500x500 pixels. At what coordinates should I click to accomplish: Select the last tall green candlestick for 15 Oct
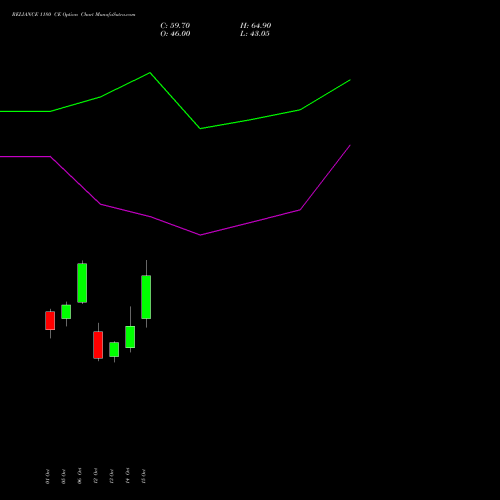pos(146,297)
